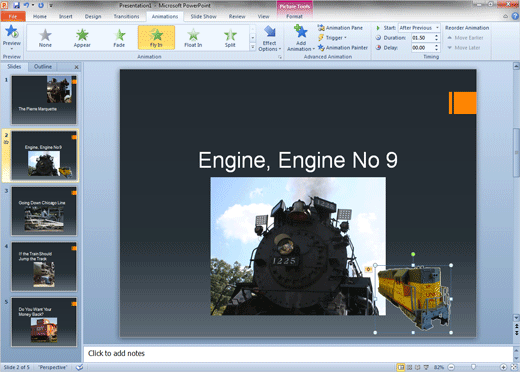This screenshot has height=372, width=520.
Task: Click the File button
Action: 13,16
